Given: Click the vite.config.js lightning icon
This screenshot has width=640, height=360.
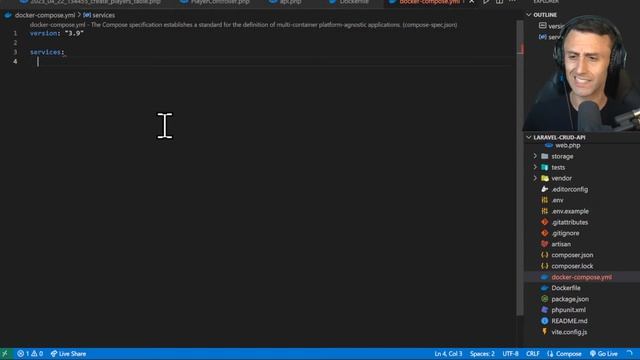Looking at the screenshot, I should pos(544,332).
